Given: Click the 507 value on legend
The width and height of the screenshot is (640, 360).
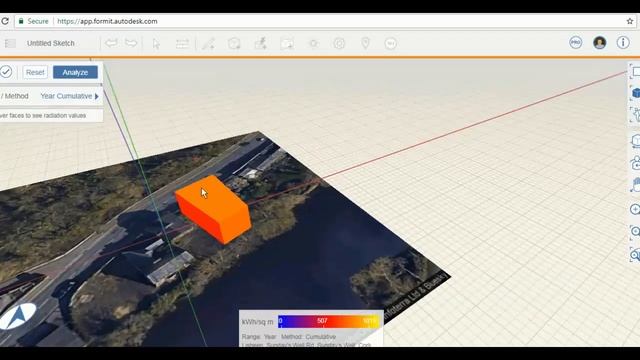Looking at the screenshot, I should click(x=322, y=321).
